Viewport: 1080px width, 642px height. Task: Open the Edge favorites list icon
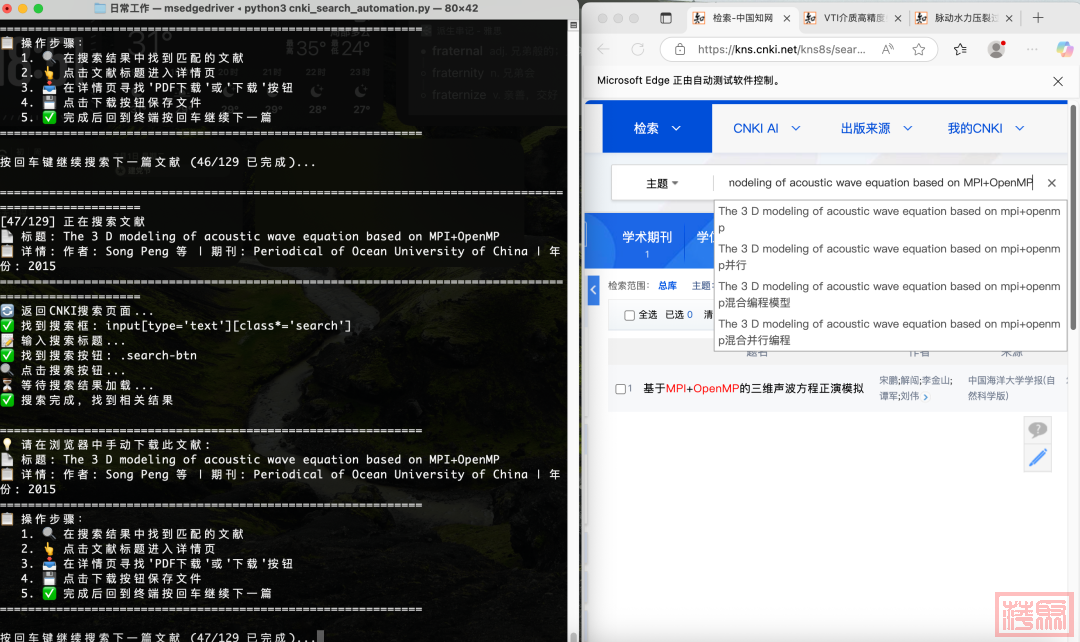click(960, 49)
